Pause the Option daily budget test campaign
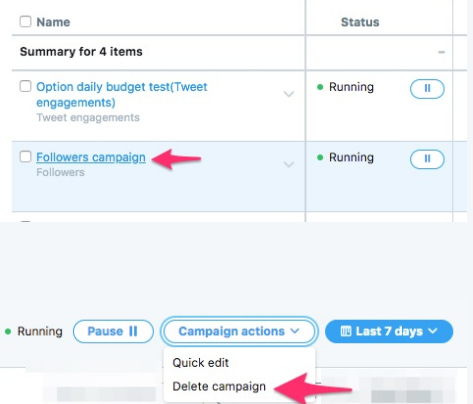Image resolution: width=473 pixels, height=404 pixels. click(x=427, y=89)
